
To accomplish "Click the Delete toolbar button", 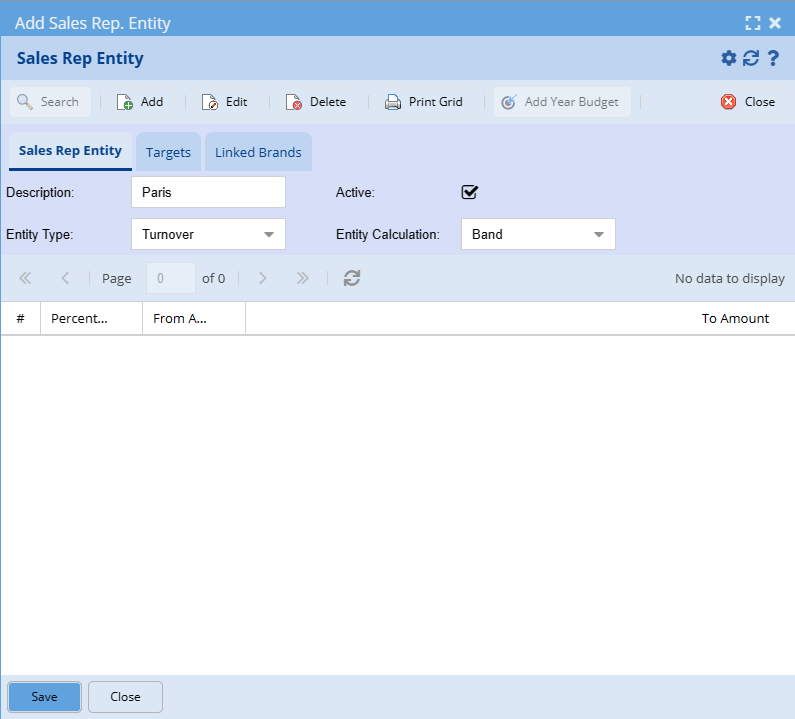I will pos(316,102).
